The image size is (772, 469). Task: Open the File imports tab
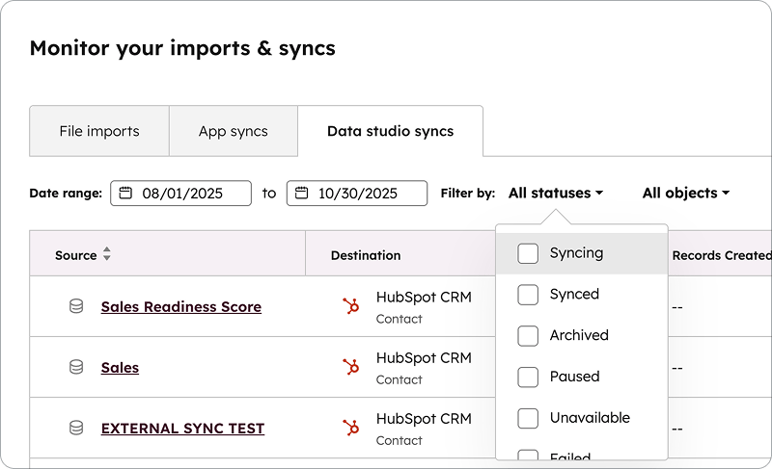click(99, 131)
